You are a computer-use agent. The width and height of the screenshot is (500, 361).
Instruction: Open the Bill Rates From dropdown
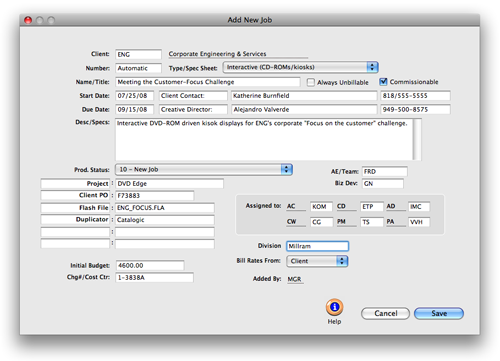tap(317, 261)
